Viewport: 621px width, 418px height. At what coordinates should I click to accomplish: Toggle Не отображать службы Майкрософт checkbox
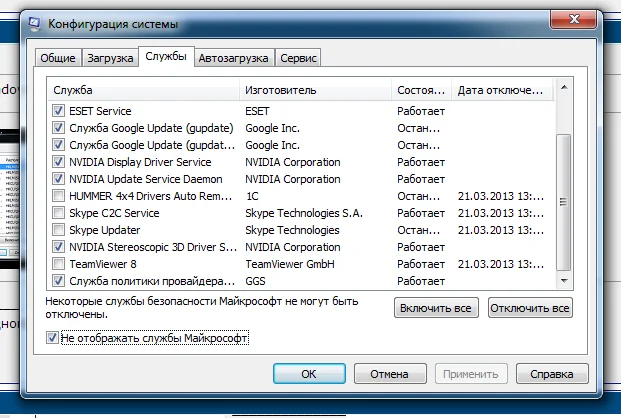click(x=52, y=338)
